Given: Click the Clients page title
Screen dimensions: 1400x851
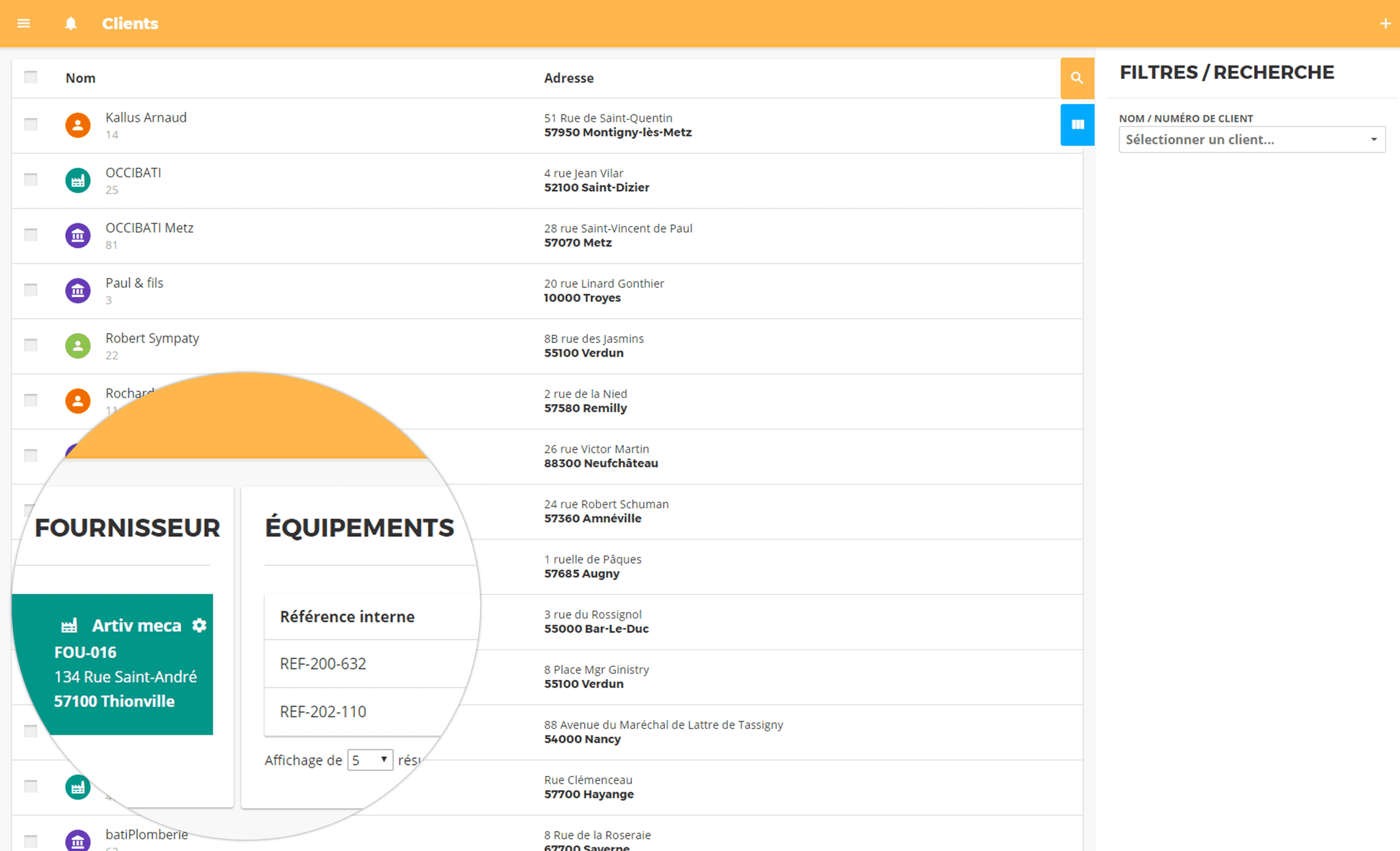Looking at the screenshot, I should (130, 23).
